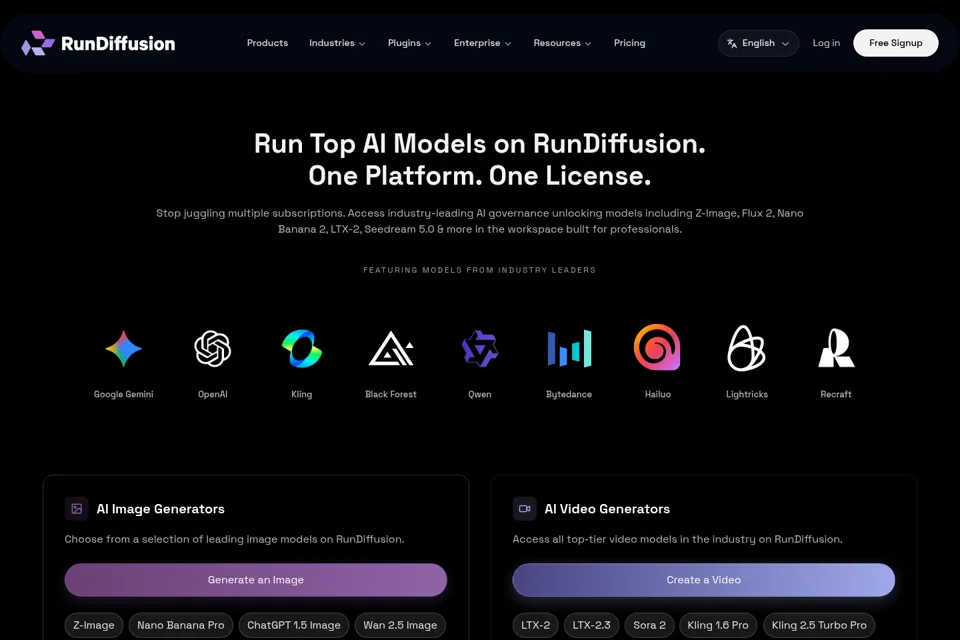This screenshot has width=960, height=640.
Task: Click the Kling label under its logo
Action: 302,394
